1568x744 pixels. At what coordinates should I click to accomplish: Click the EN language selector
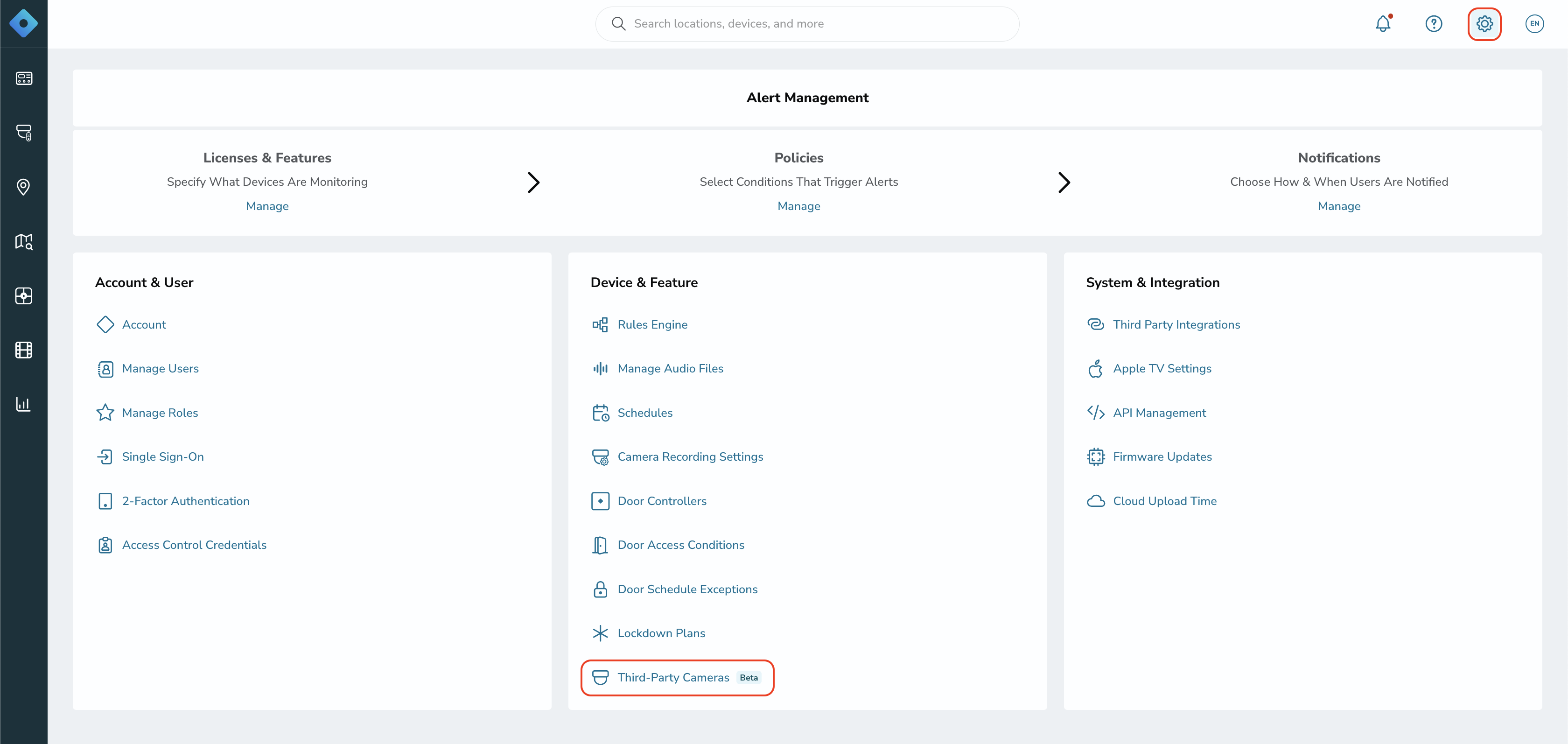[1534, 24]
